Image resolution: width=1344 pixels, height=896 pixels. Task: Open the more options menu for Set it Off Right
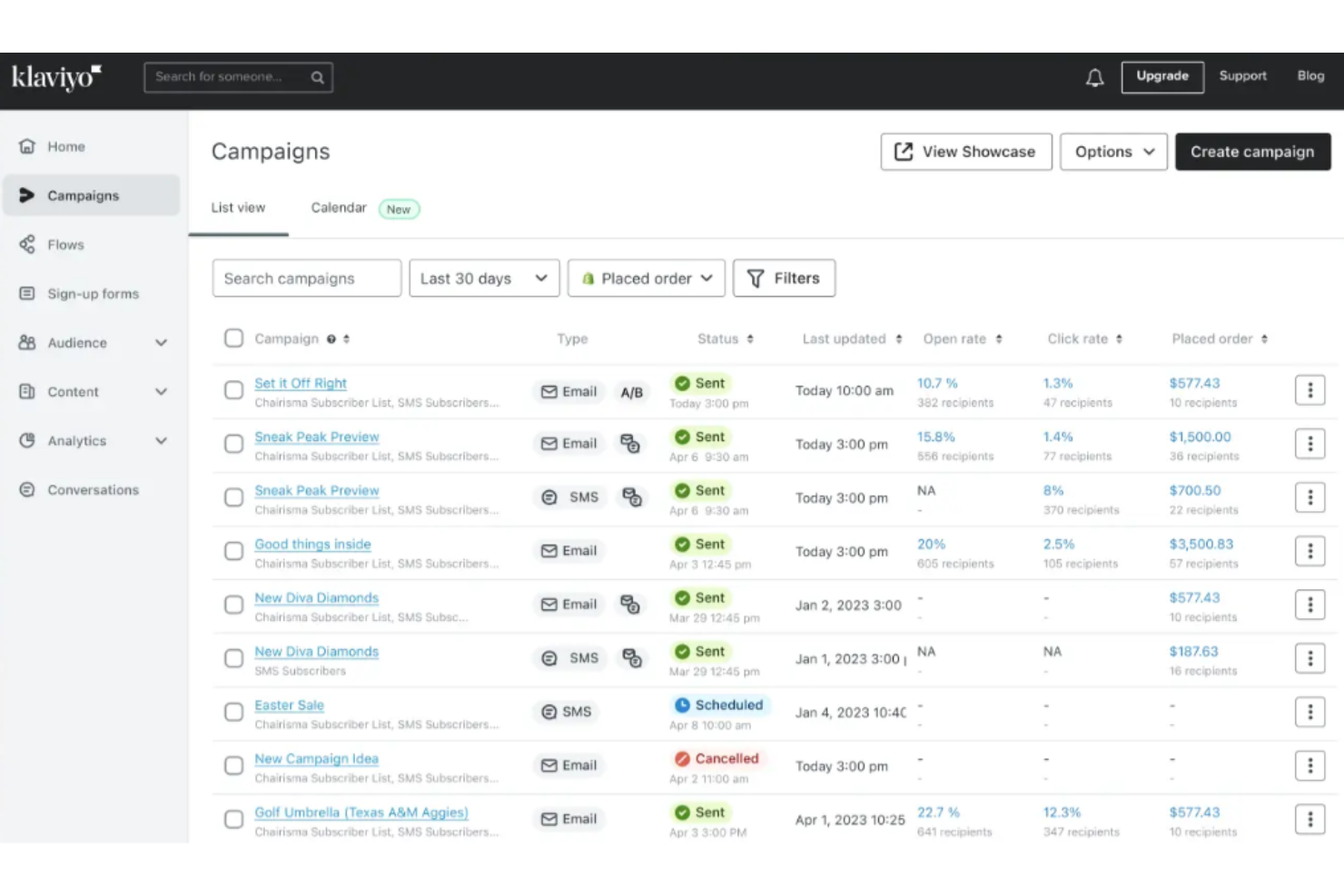tap(1309, 390)
